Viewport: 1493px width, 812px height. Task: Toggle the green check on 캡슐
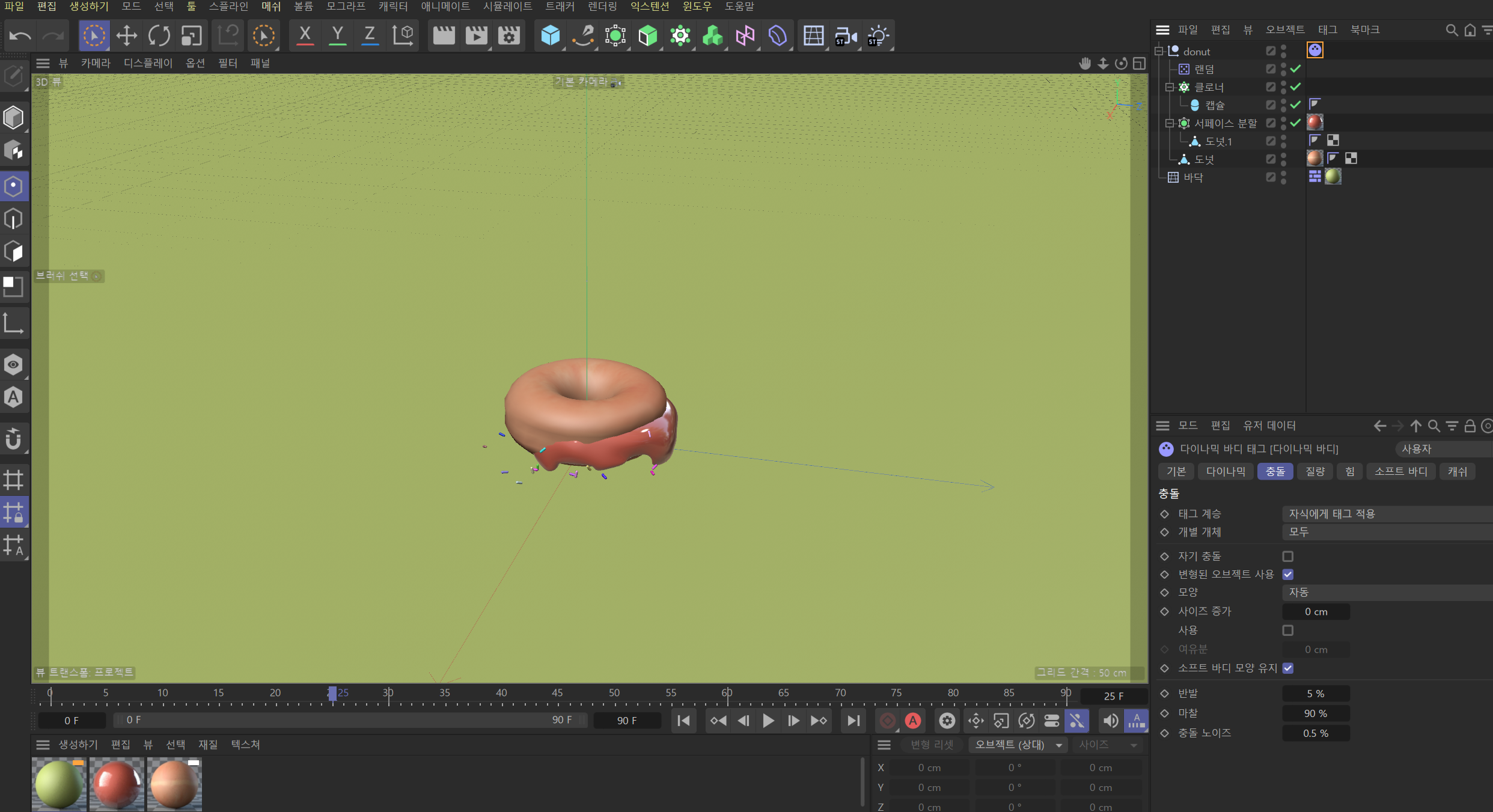[x=1295, y=105]
